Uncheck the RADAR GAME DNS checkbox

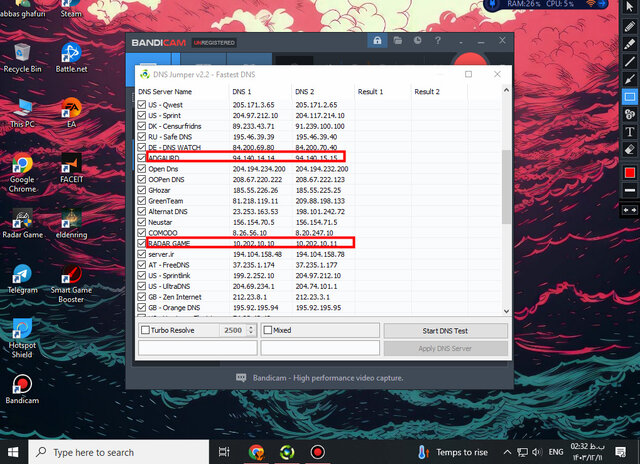141,242
